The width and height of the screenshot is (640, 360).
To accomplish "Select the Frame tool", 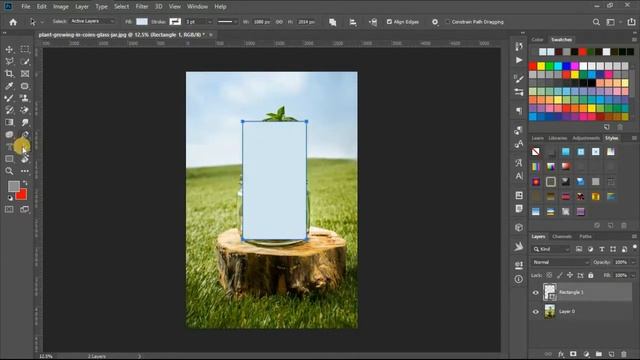I will click(25, 74).
